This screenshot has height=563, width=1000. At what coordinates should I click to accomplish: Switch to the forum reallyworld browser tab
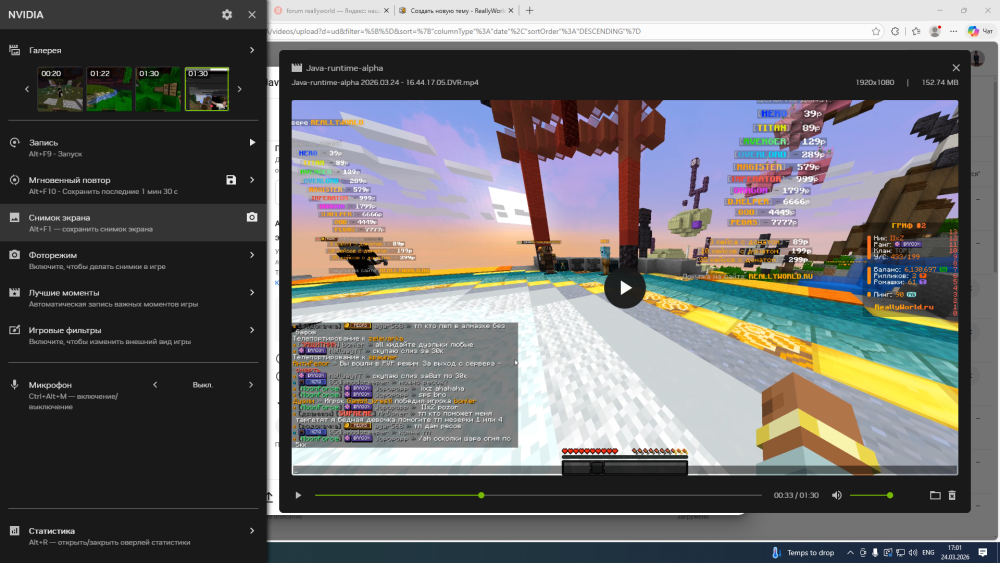[330, 10]
